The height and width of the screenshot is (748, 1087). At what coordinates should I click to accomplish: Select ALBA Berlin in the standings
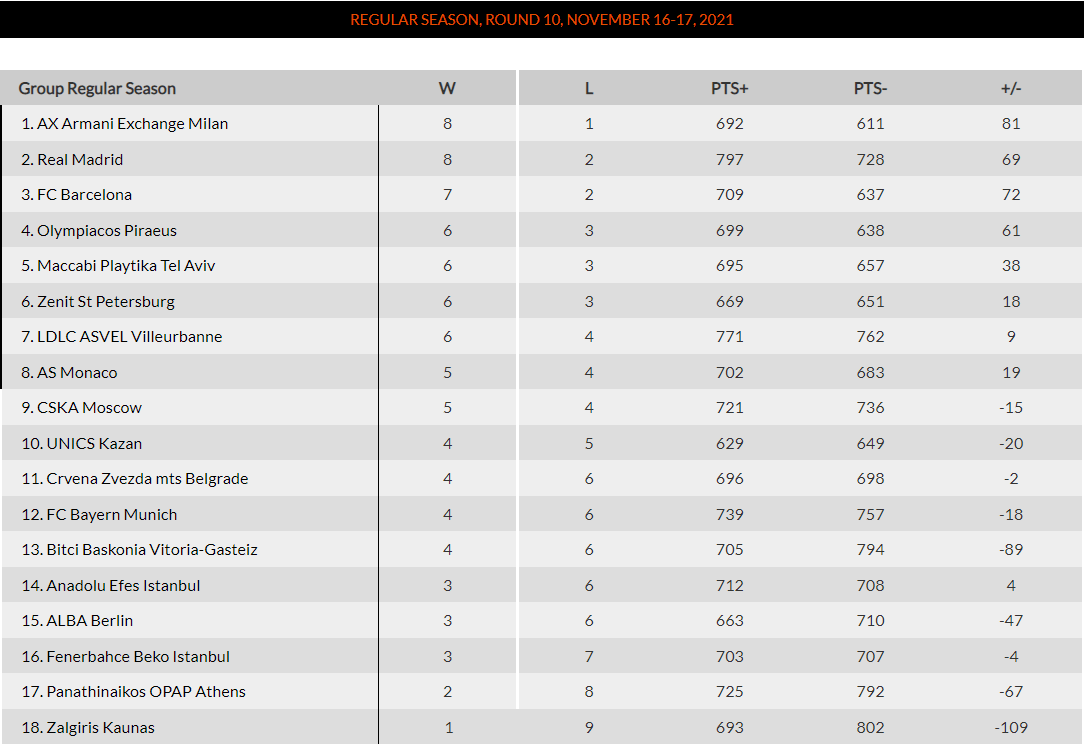click(89, 621)
